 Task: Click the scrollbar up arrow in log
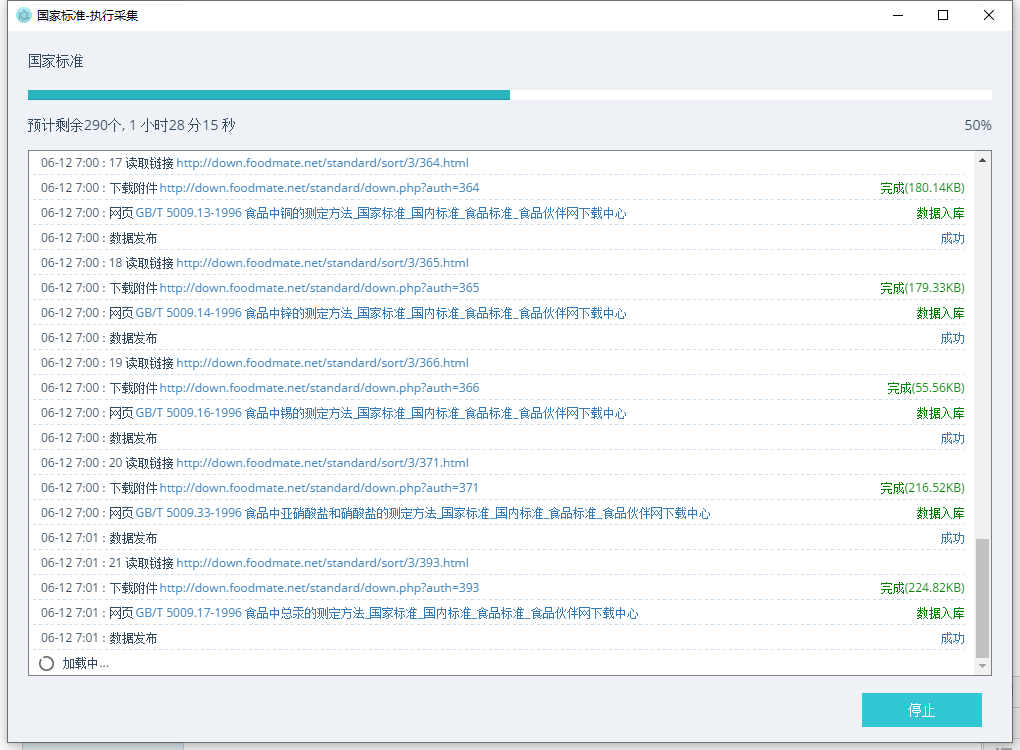pos(982,160)
